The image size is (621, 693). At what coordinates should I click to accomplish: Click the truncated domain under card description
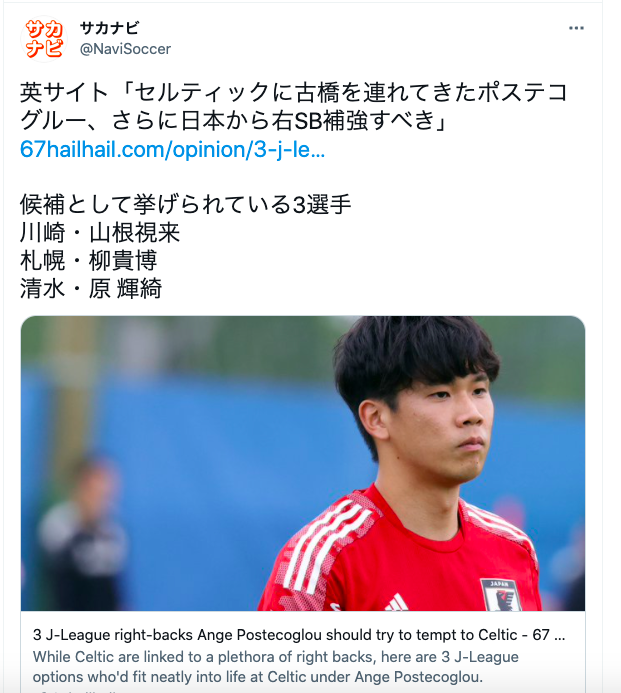[x=75, y=690]
